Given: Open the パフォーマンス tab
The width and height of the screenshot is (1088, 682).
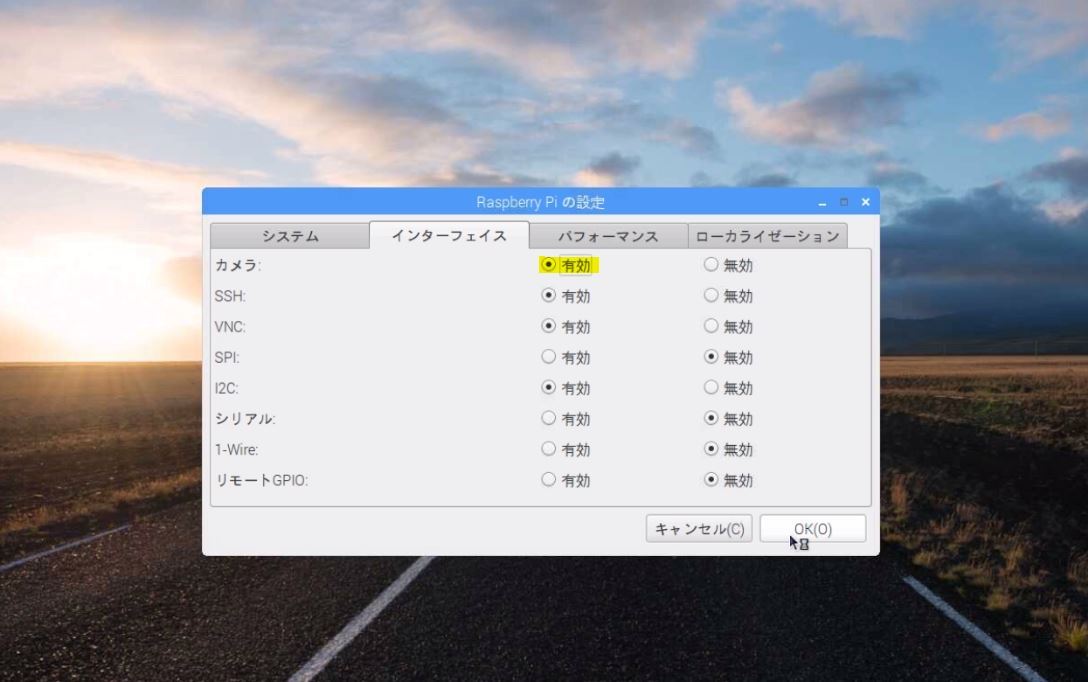Looking at the screenshot, I should pyautogui.click(x=608, y=236).
